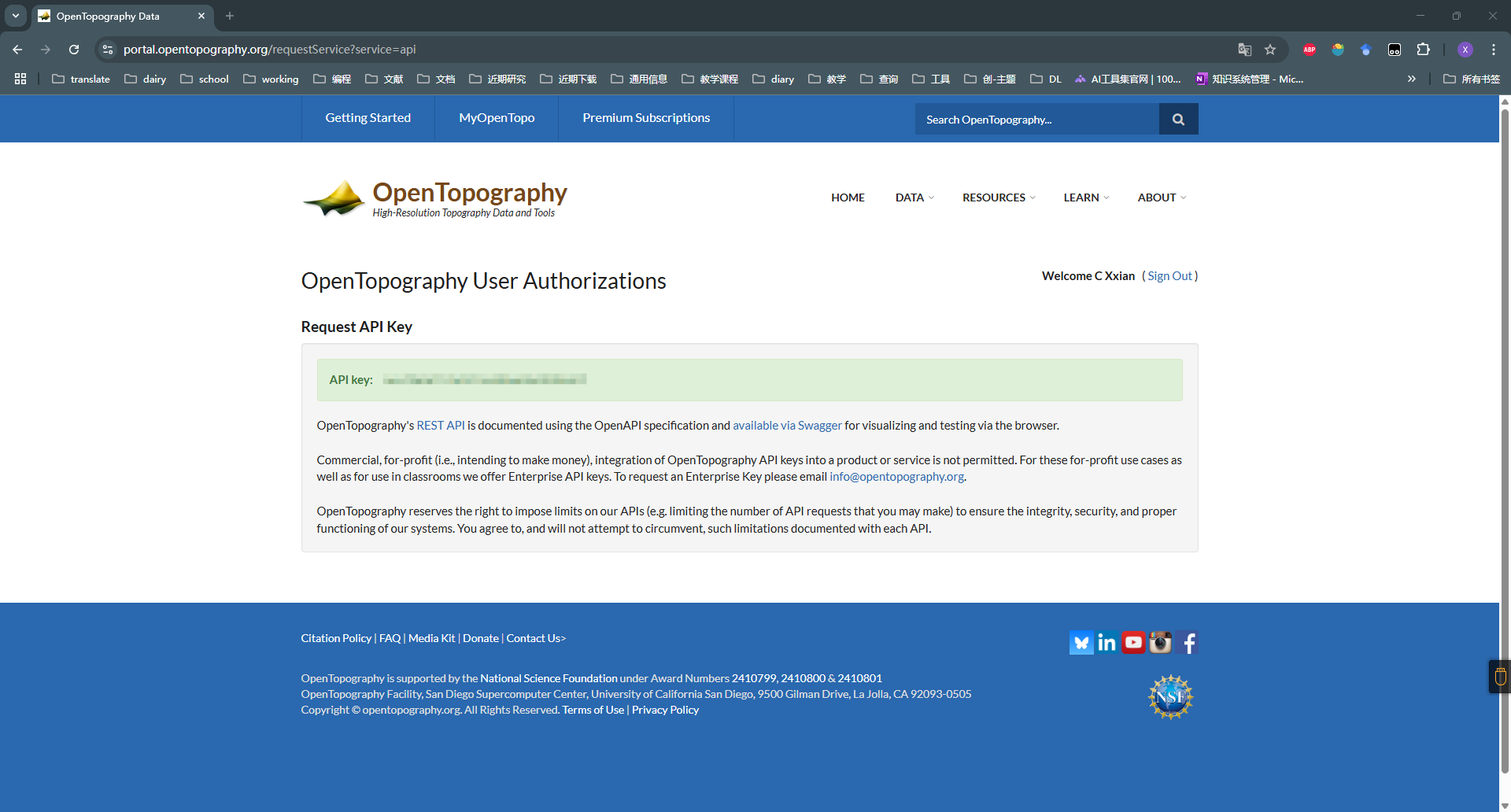Open Premium Subscriptions tab
The width and height of the screenshot is (1511, 812).
[646, 118]
